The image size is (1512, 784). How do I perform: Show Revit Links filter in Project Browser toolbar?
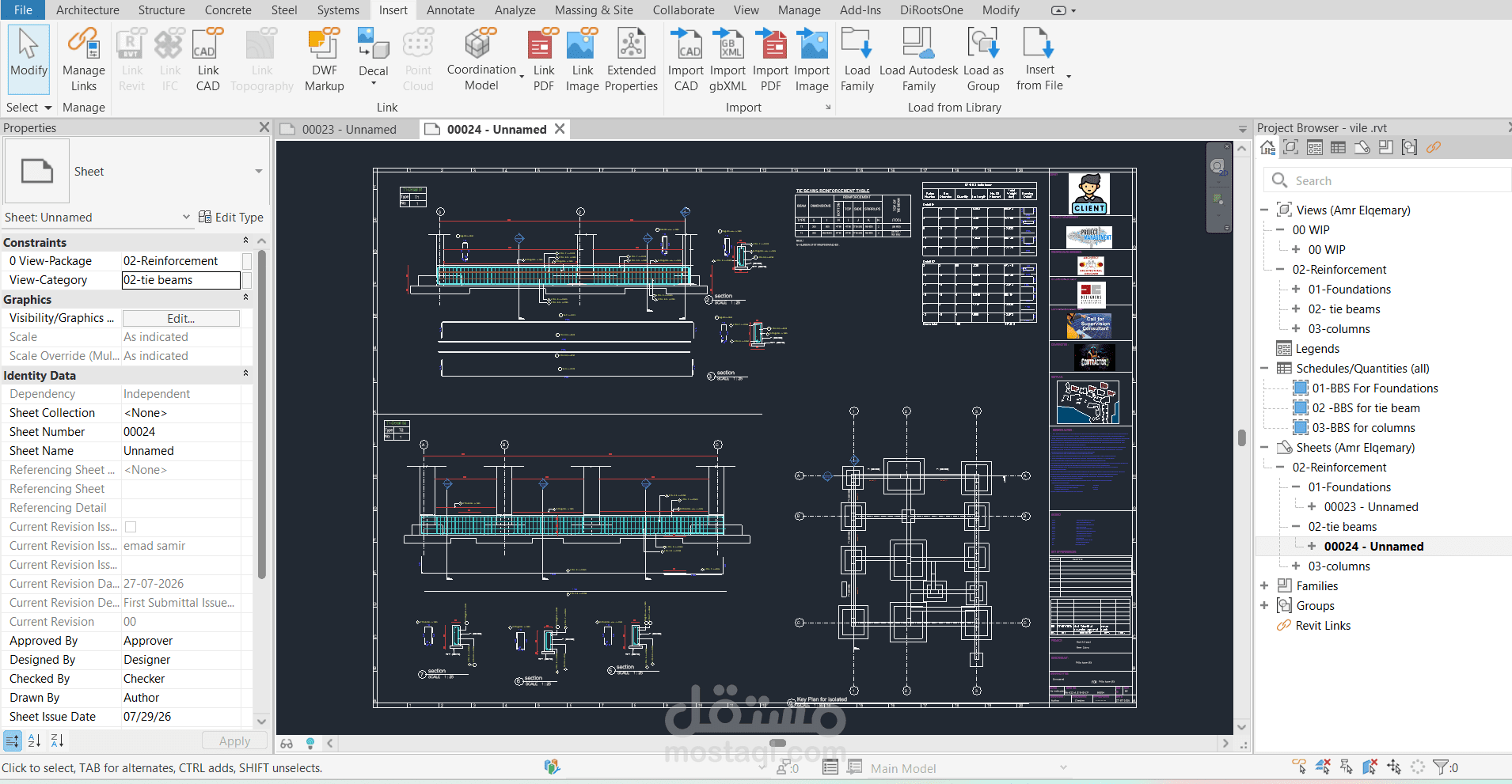tap(1434, 147)
